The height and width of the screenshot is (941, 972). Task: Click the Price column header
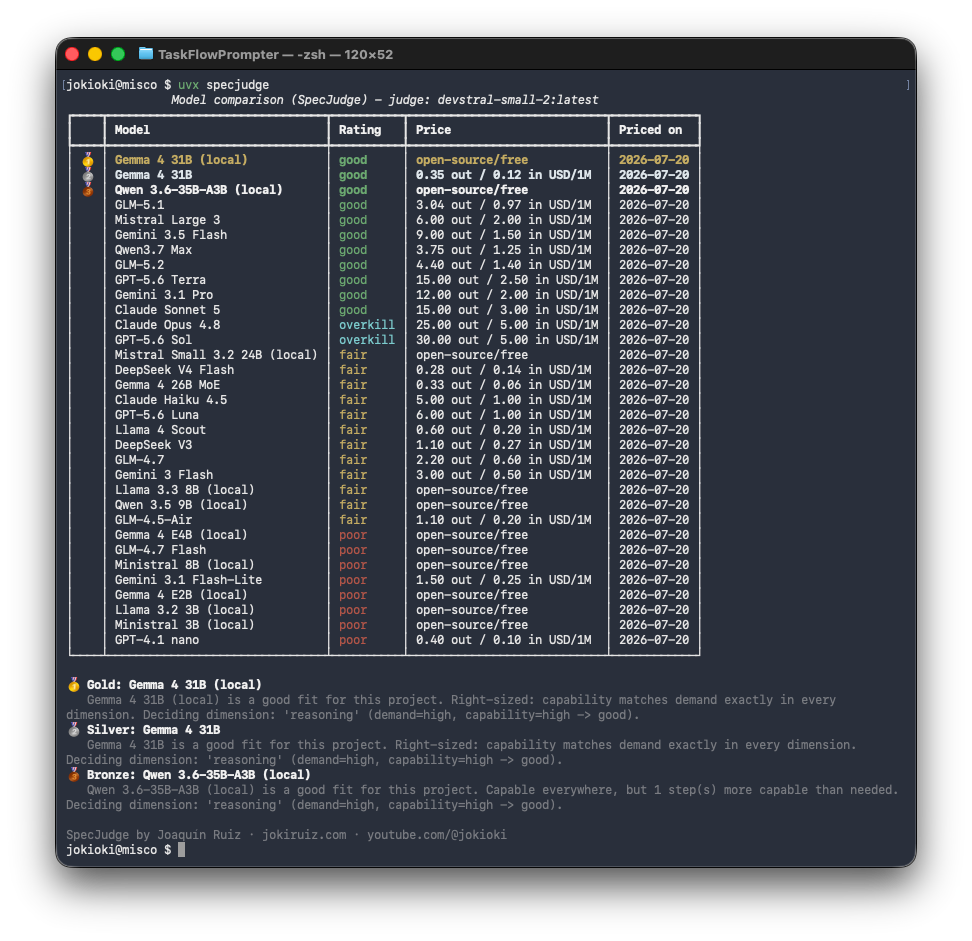pos(433,130)
